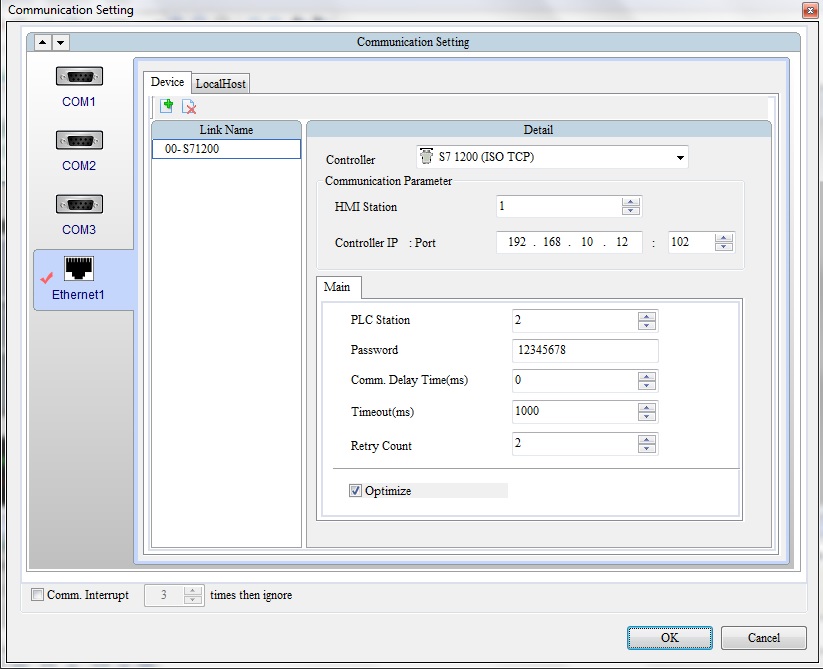Open the Controller dropdown list
This screenshot has height=669, width=823.
(x=680, y=158)
